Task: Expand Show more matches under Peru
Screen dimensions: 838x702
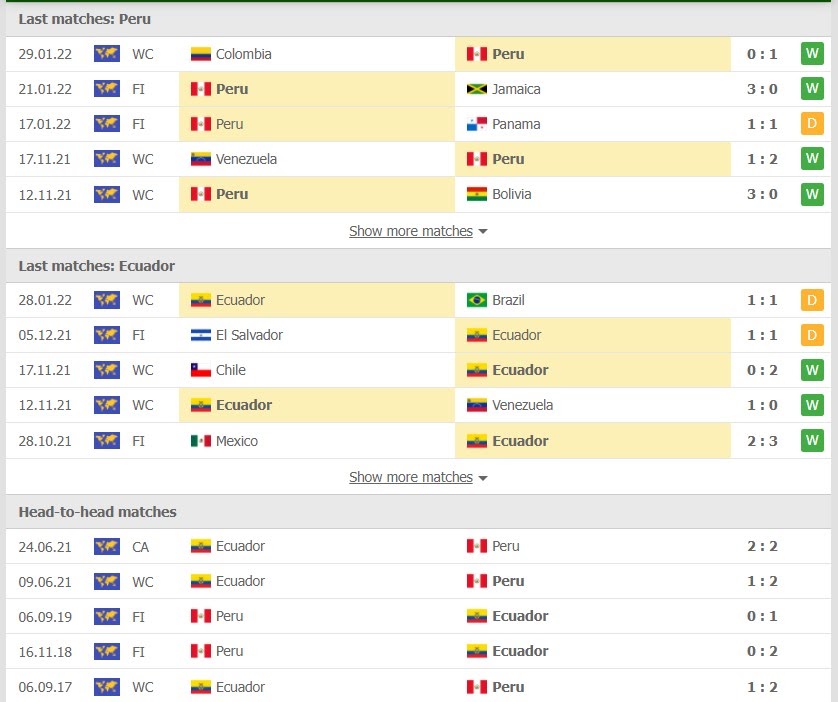Action: (x=418, y=231)
